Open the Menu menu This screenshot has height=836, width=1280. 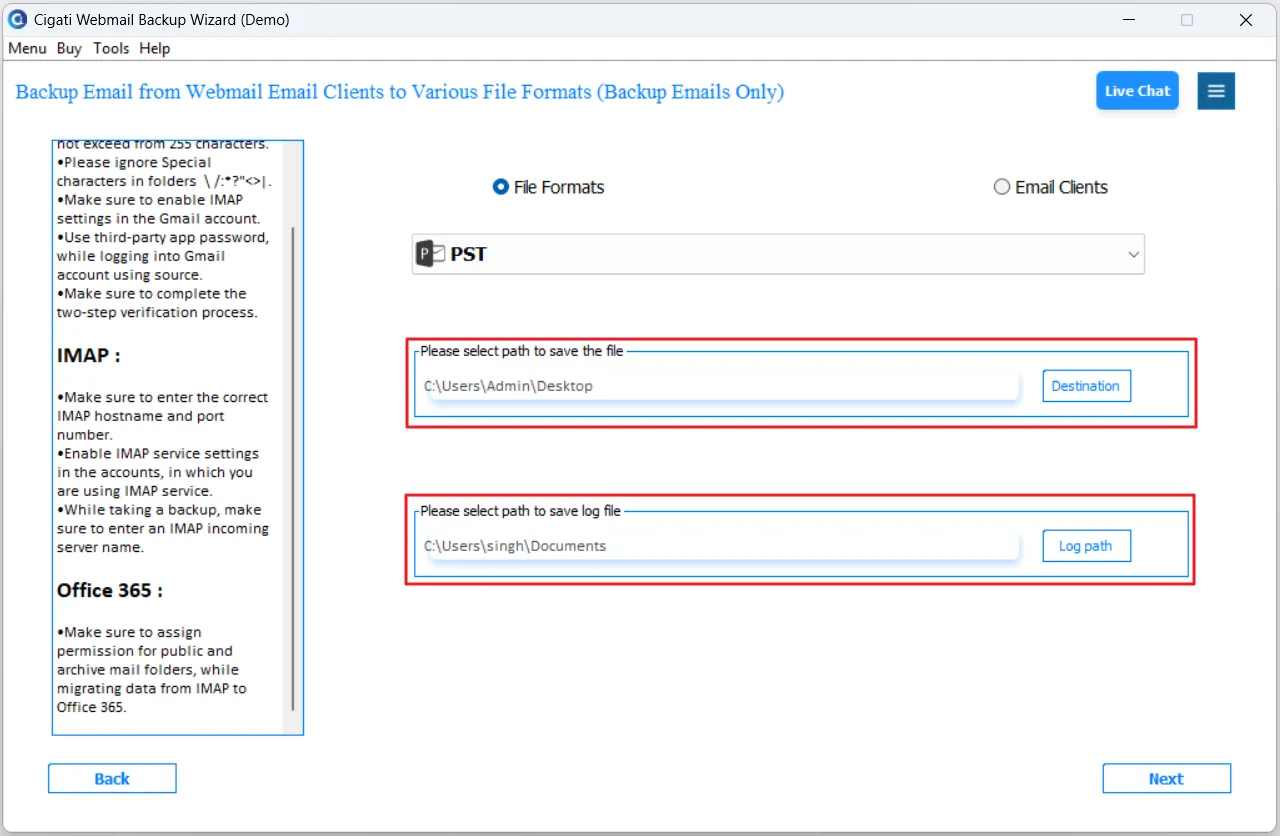pyautogui.click(x=27, y=48)
